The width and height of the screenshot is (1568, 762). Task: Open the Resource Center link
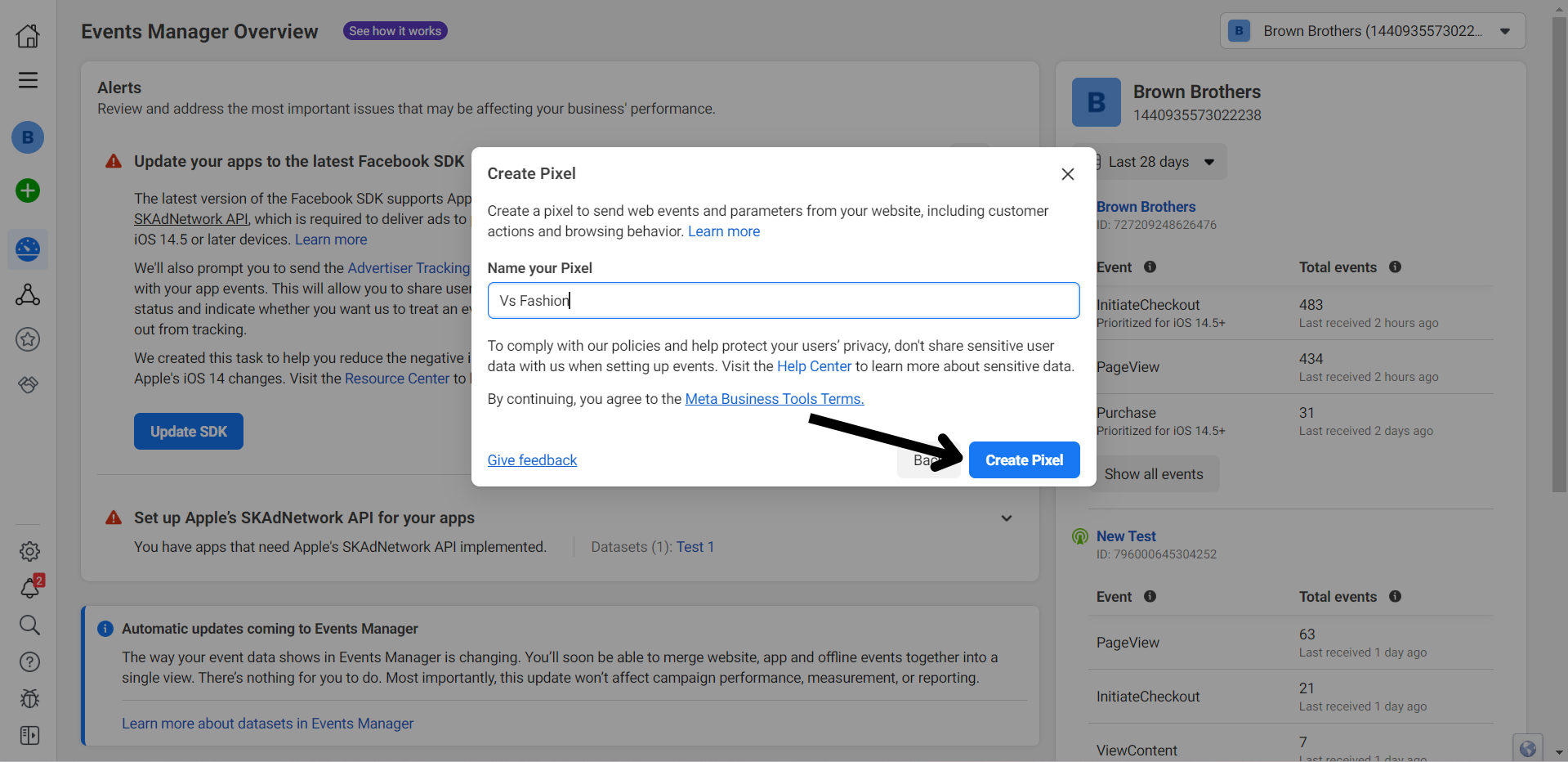[x=397, y=379]
